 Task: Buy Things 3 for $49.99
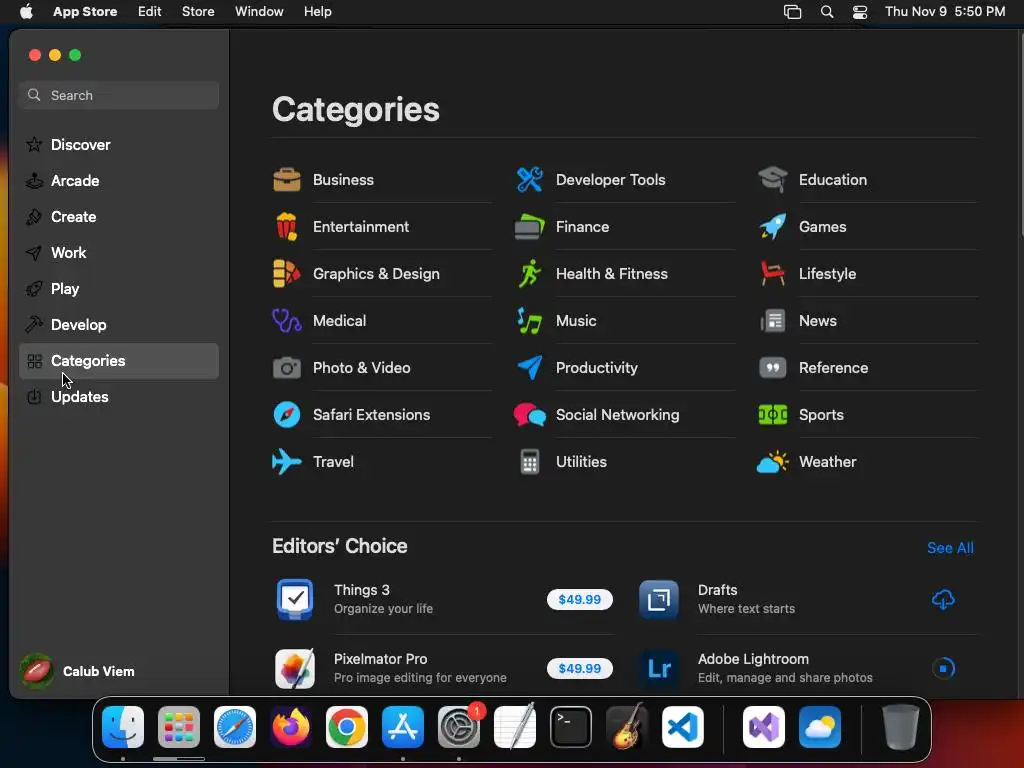coord(580,600)
